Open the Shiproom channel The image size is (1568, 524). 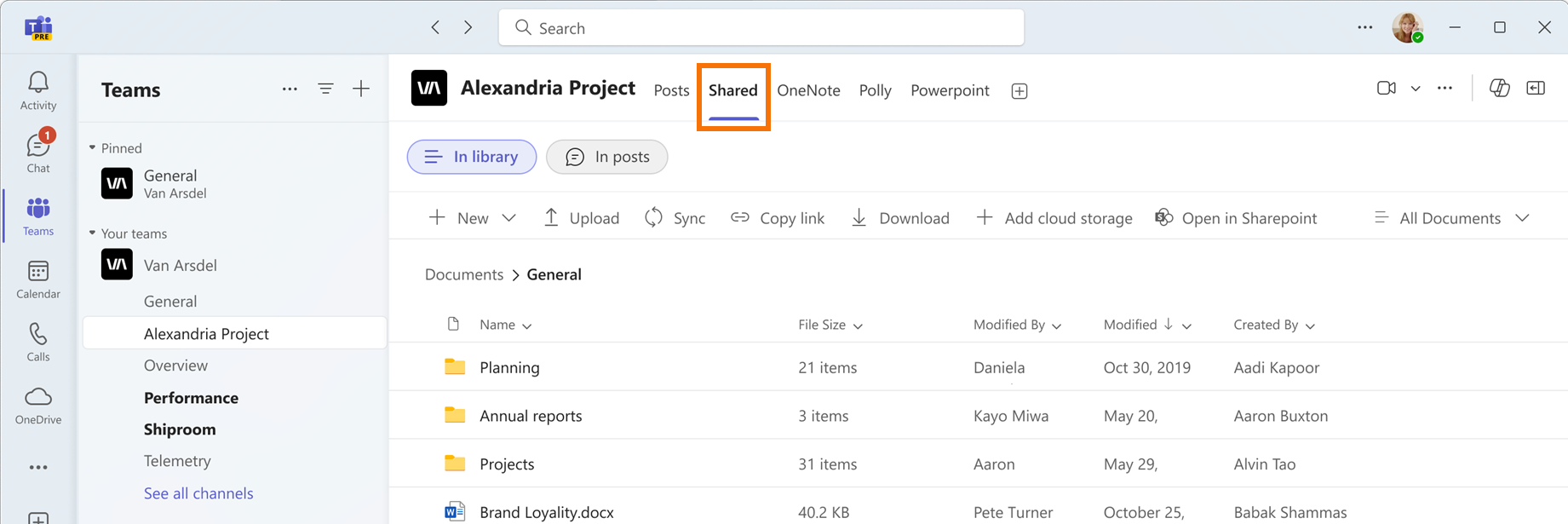(180, 429)
